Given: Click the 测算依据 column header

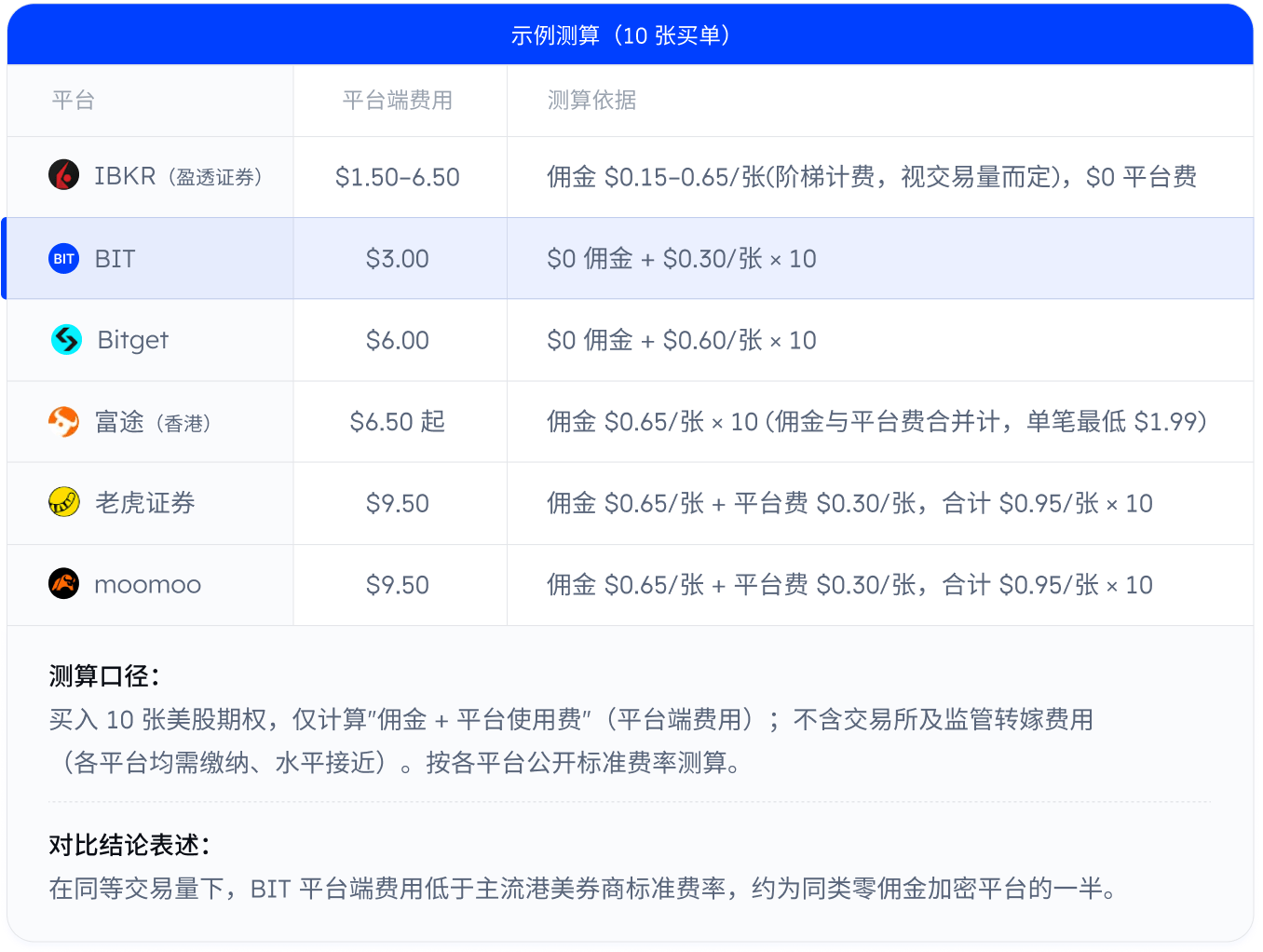Looking at the screenshot, I should tap(592, 101).
